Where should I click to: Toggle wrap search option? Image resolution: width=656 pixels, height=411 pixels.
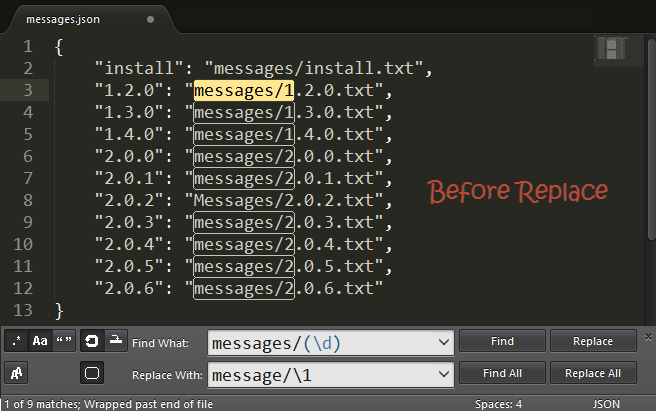click(92, 341)
